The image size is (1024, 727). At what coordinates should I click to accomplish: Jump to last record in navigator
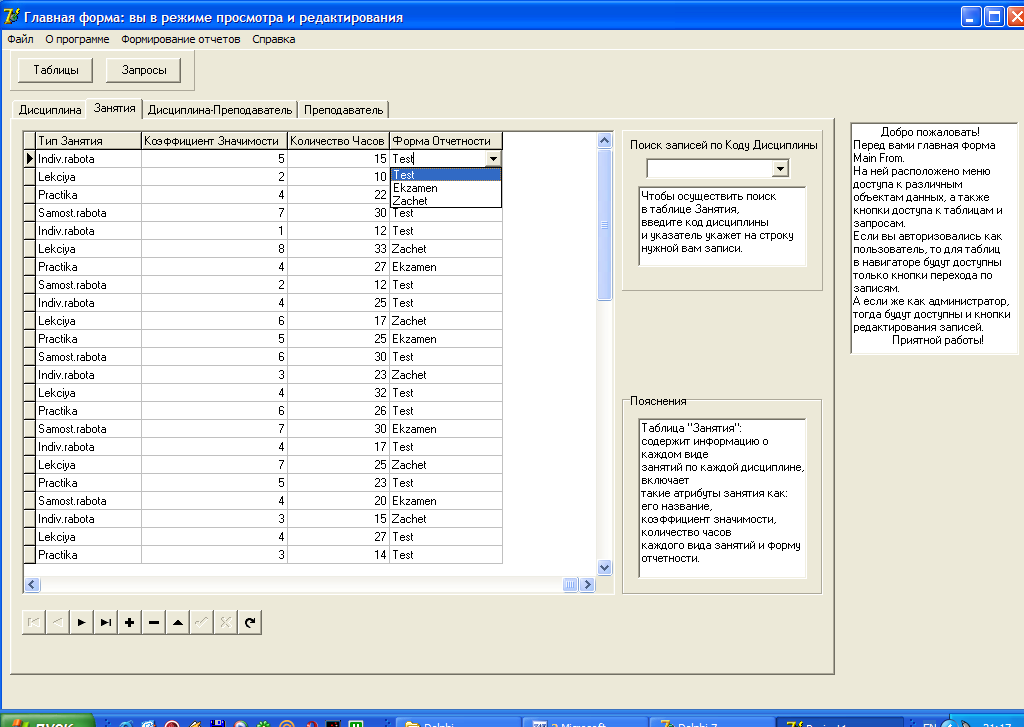(x=106, y=622)
